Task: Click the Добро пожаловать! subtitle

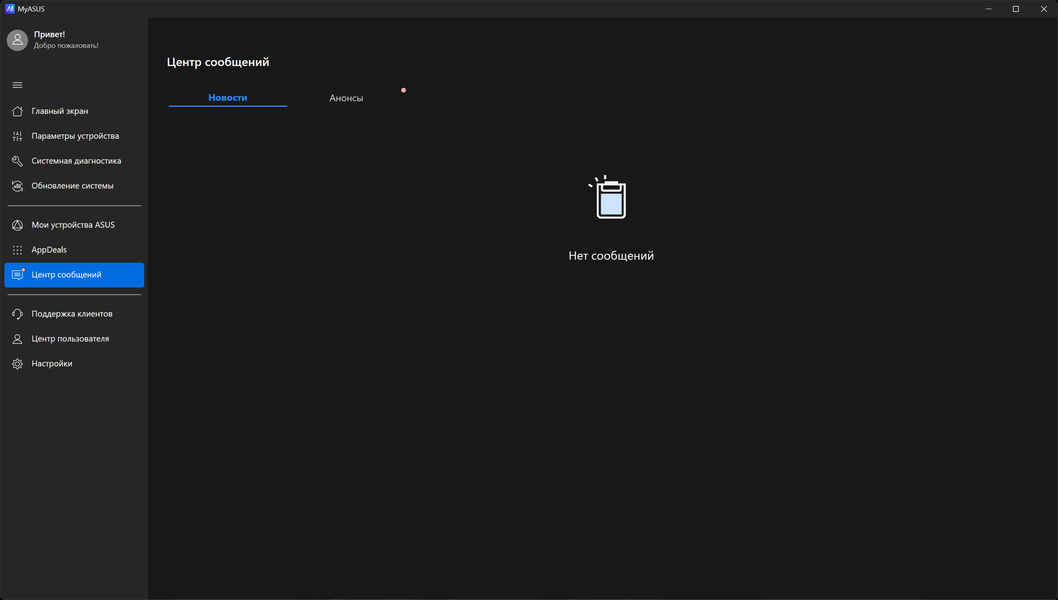Action: pyautogui.click(x=66, y=46)
